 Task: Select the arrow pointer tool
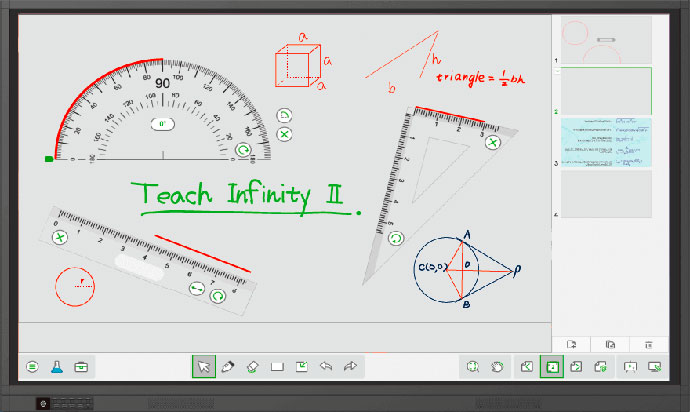click(204, 367)
